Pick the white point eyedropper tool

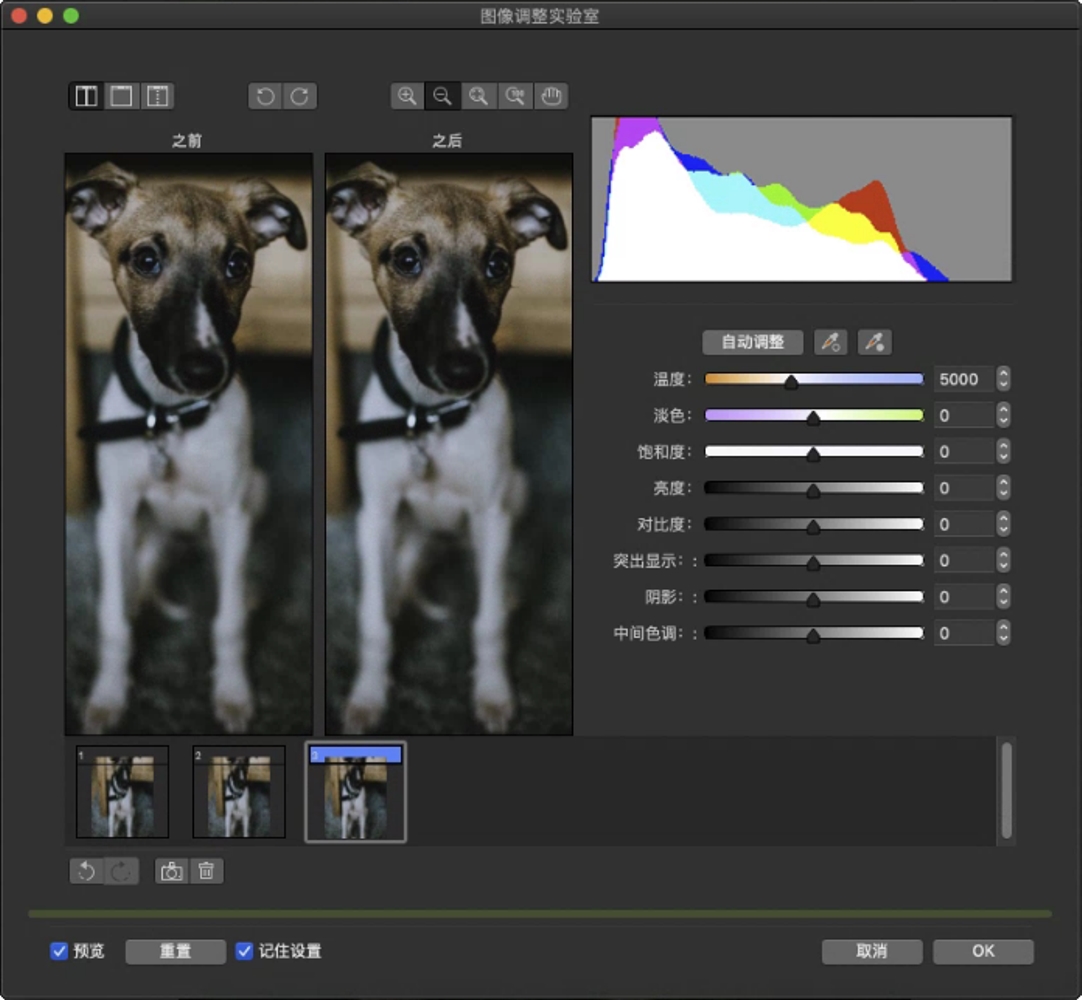(874, 342)
